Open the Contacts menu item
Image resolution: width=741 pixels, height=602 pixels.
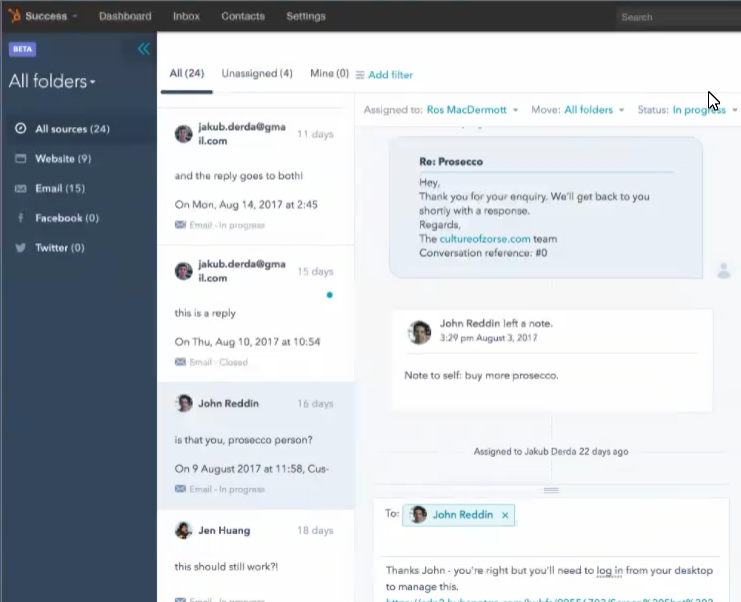243,16
